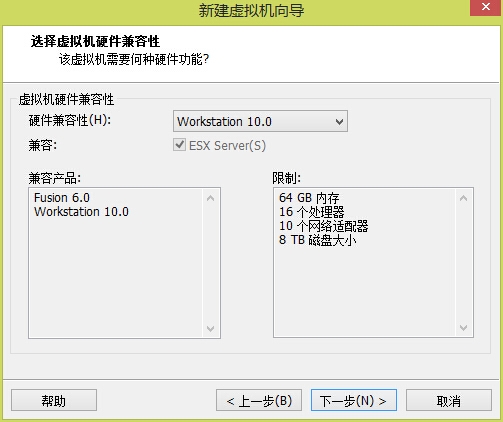
Task: Click the 兼容产品 label
Action: tap(55, 178)
